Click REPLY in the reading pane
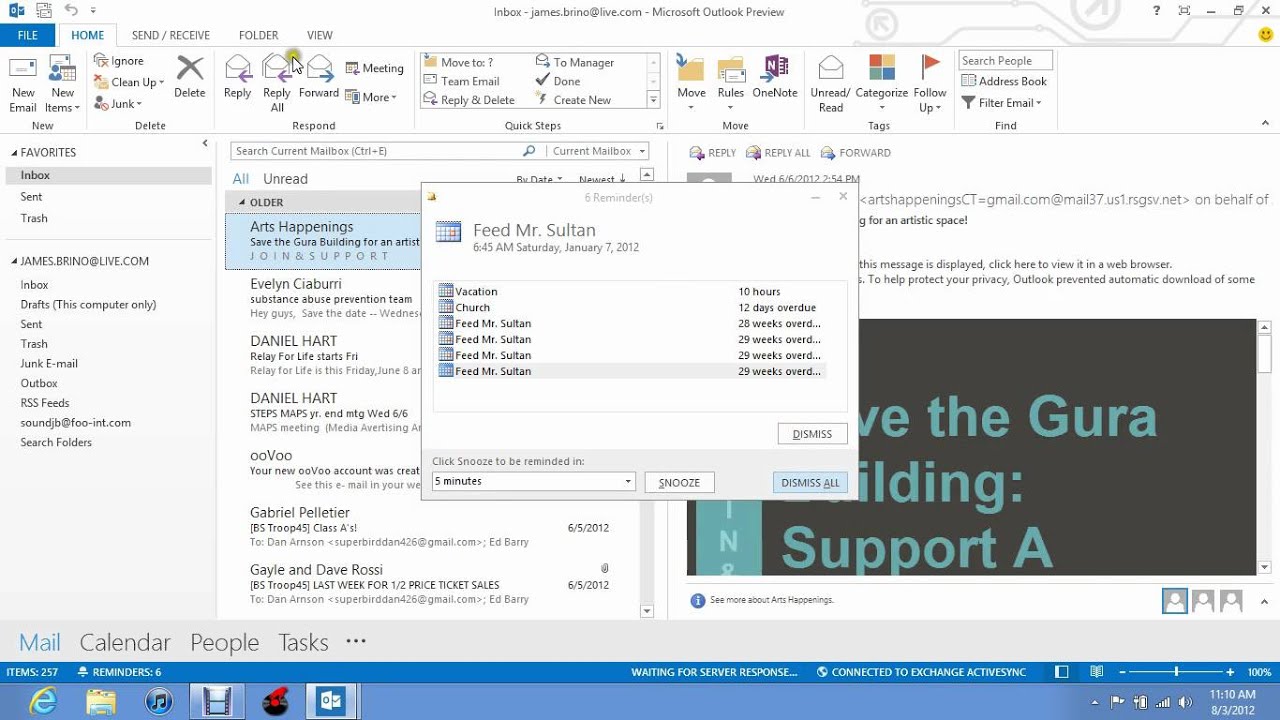This screenshot has width=1280, height=720. coord(713,153)
